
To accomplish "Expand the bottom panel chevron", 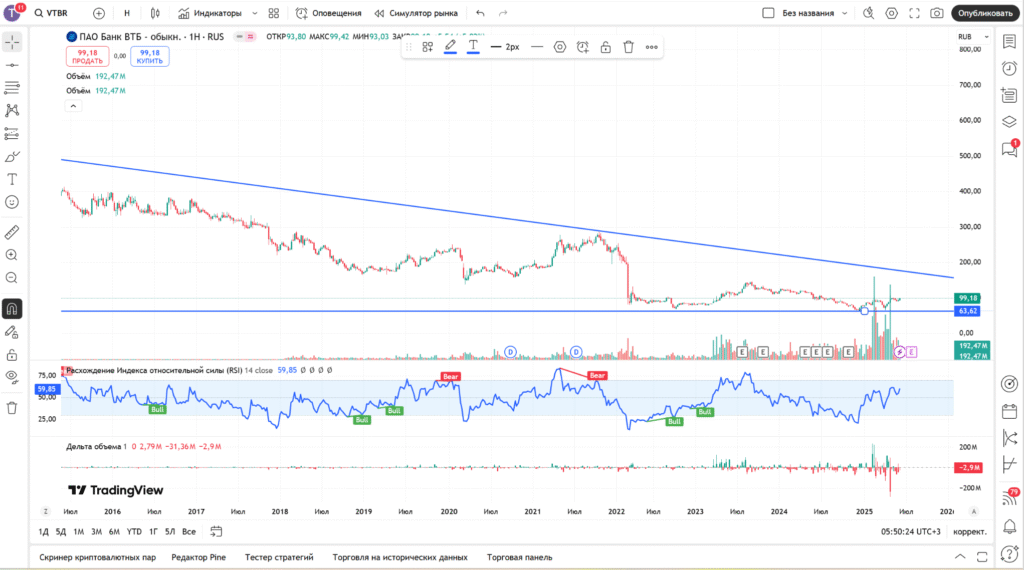I will pos(960,557).
